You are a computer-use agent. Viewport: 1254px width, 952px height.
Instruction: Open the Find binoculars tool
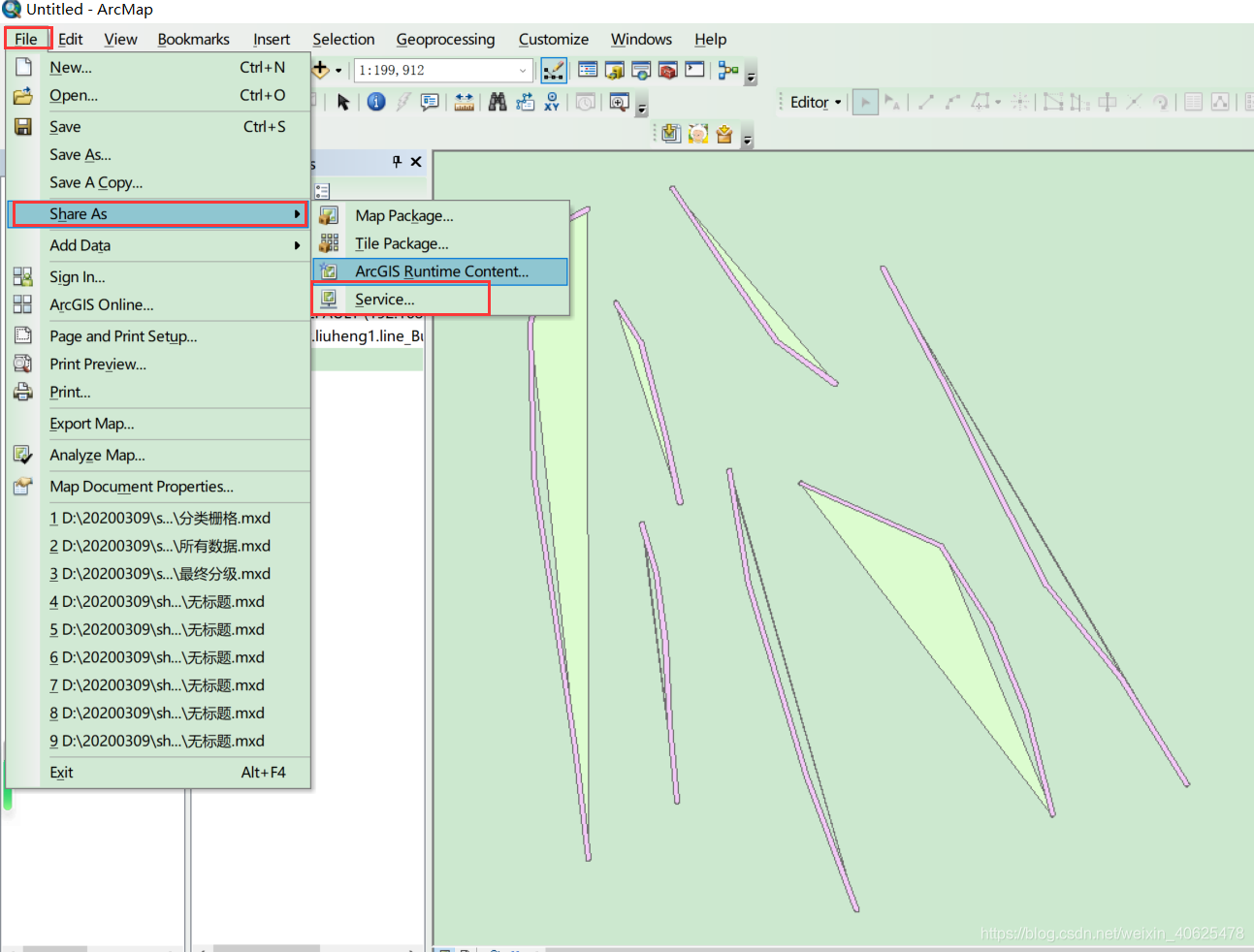pyautogui.click(x=498, y=102)
